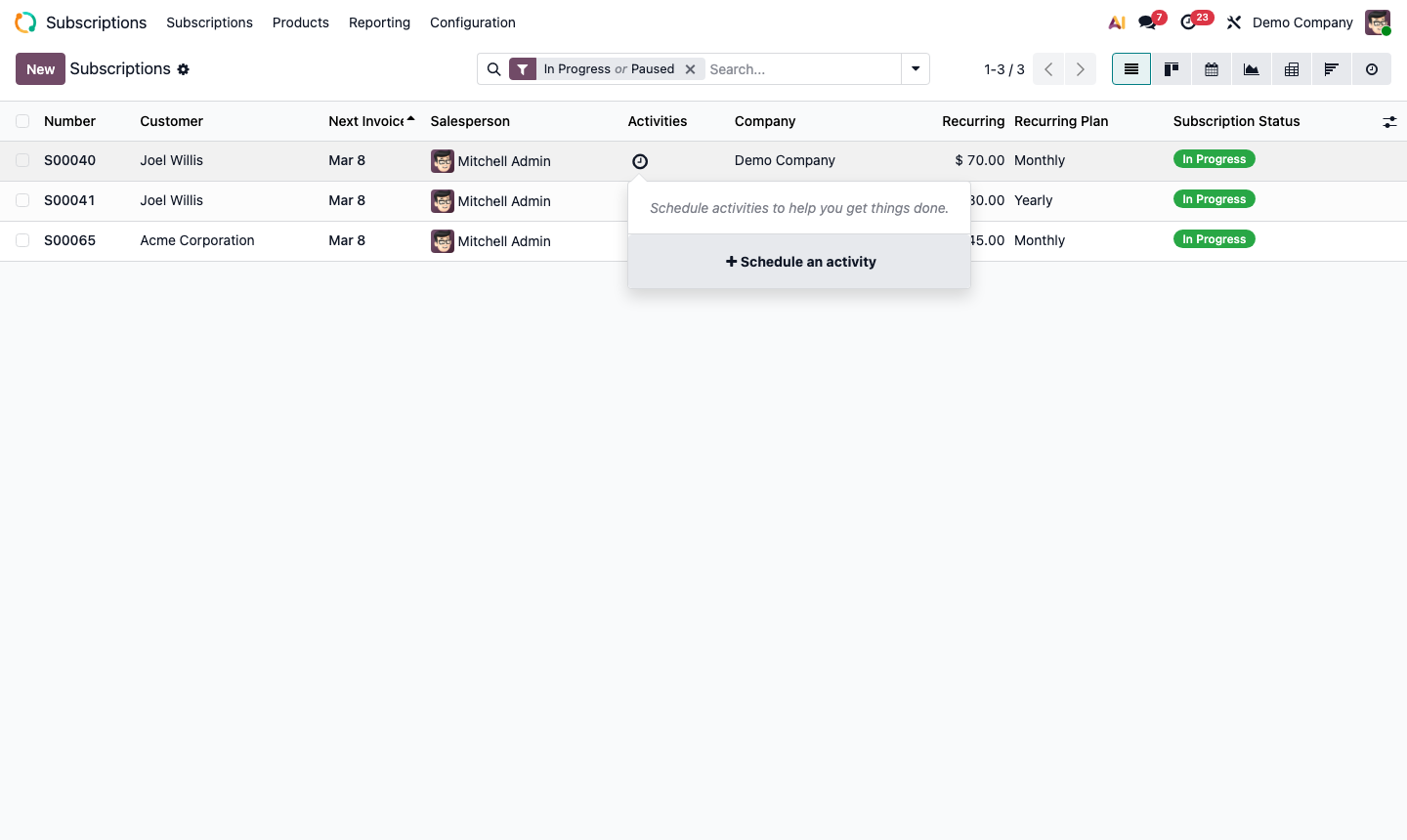Switch to the Calendar view

tap(1212, 68)
